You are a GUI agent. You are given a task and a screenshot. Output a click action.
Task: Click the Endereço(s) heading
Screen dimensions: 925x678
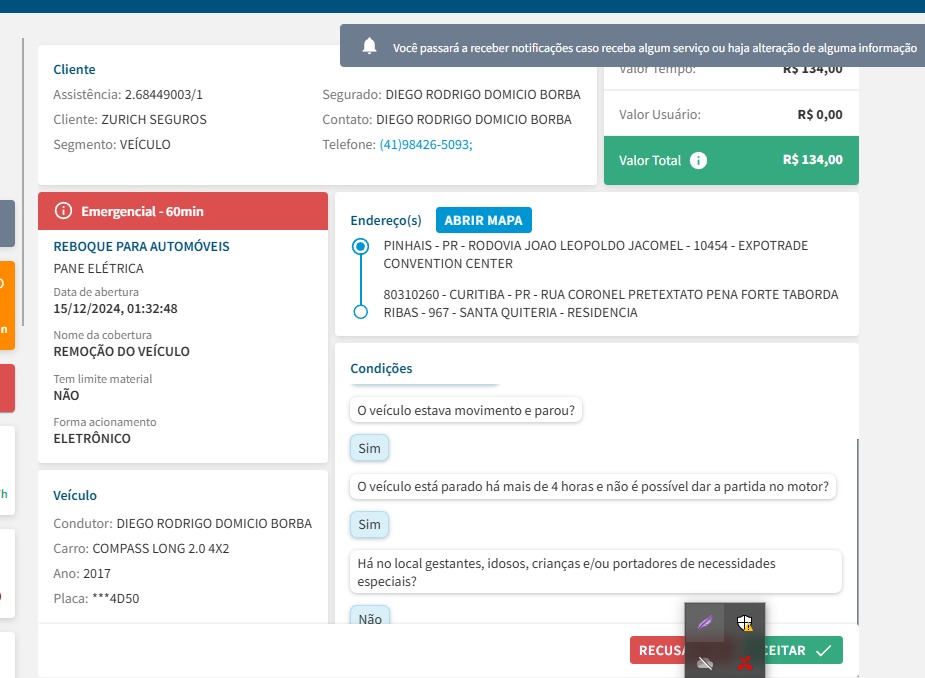click(x=386, y=220)
